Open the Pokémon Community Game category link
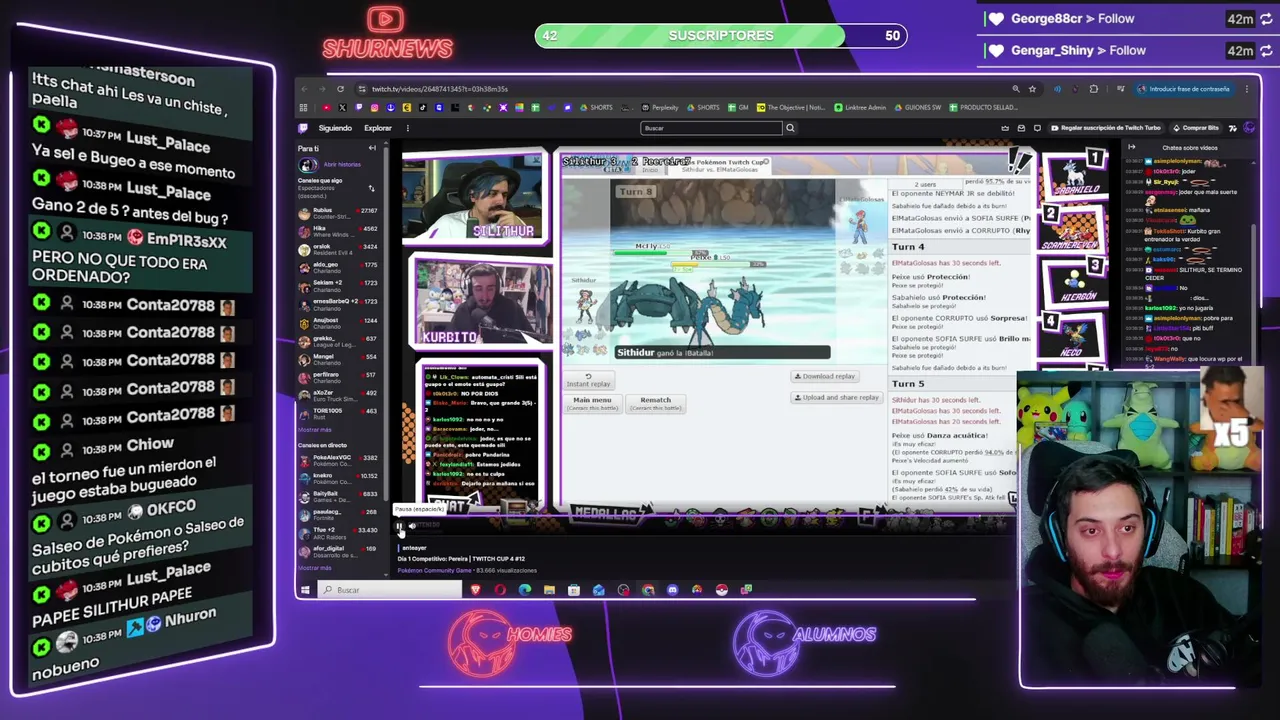Viewport: 1280px width, 720px height. tap(435, 570)
